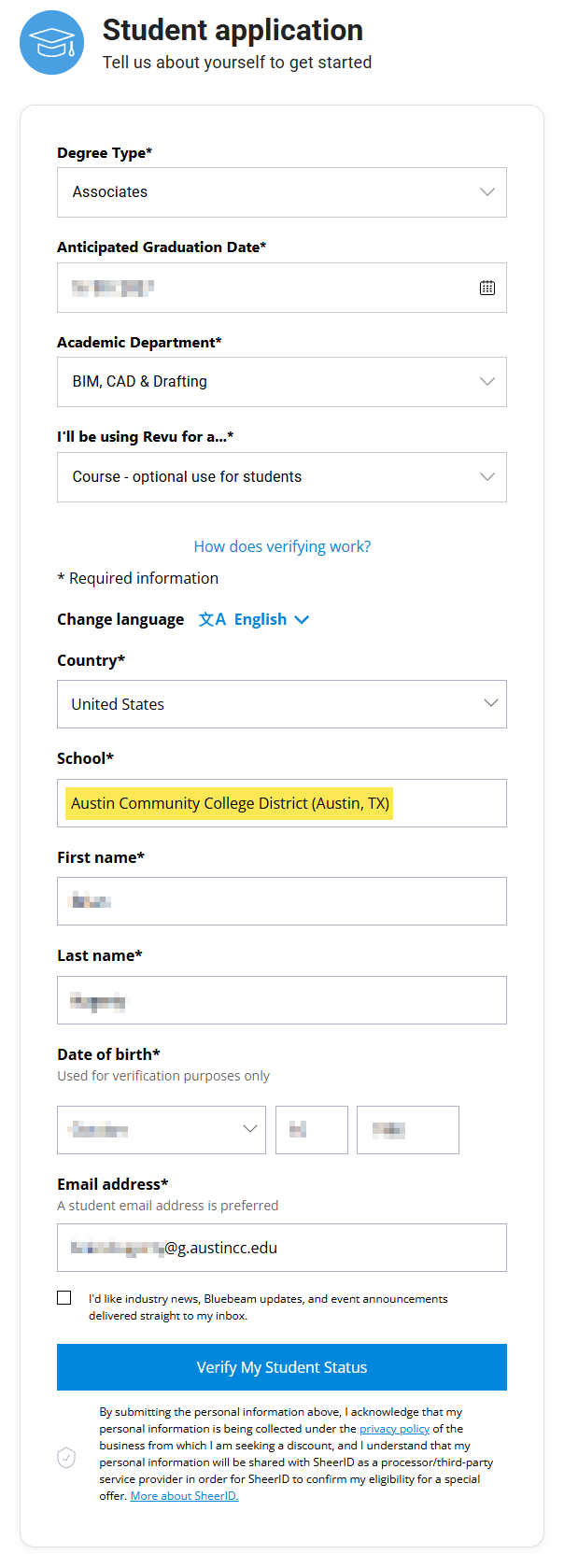564x1568 pixels.
Task: Click the School input field
Action: click(281, 803)
